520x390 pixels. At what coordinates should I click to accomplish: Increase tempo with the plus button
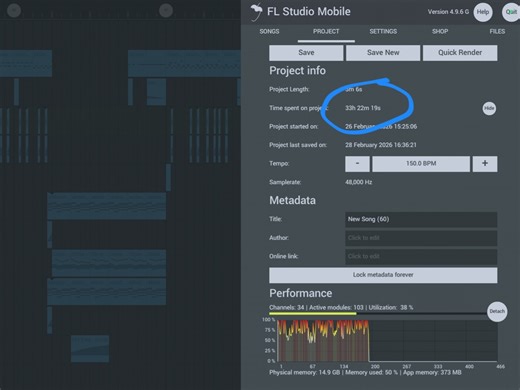pos(485,164)
